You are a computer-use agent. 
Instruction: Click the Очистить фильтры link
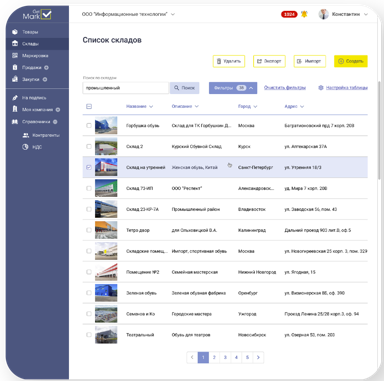click(285, 88)
